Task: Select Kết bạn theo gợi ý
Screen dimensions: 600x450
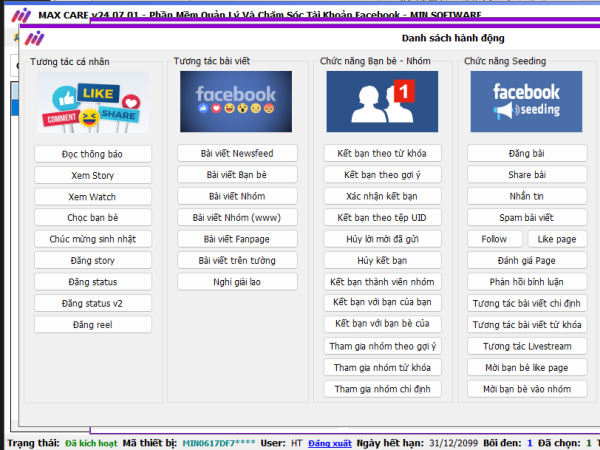Action: (x=382, y=174)
